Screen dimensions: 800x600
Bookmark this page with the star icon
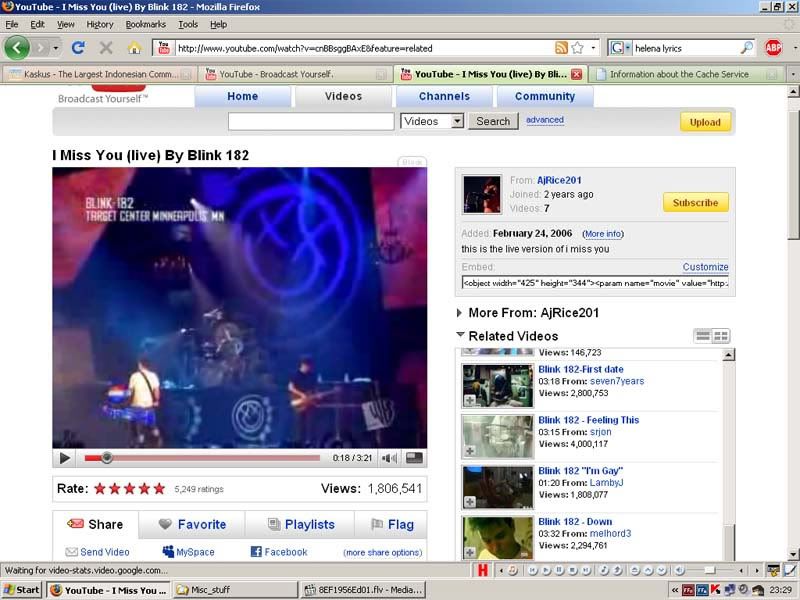tap(578, 48)
